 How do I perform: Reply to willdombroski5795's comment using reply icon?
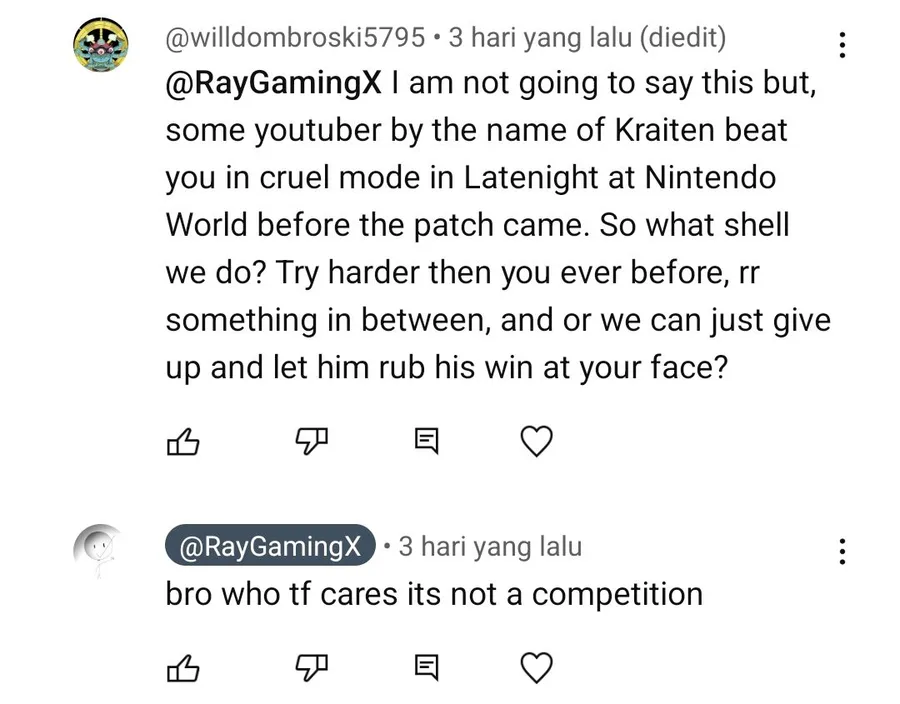[426, 441]
